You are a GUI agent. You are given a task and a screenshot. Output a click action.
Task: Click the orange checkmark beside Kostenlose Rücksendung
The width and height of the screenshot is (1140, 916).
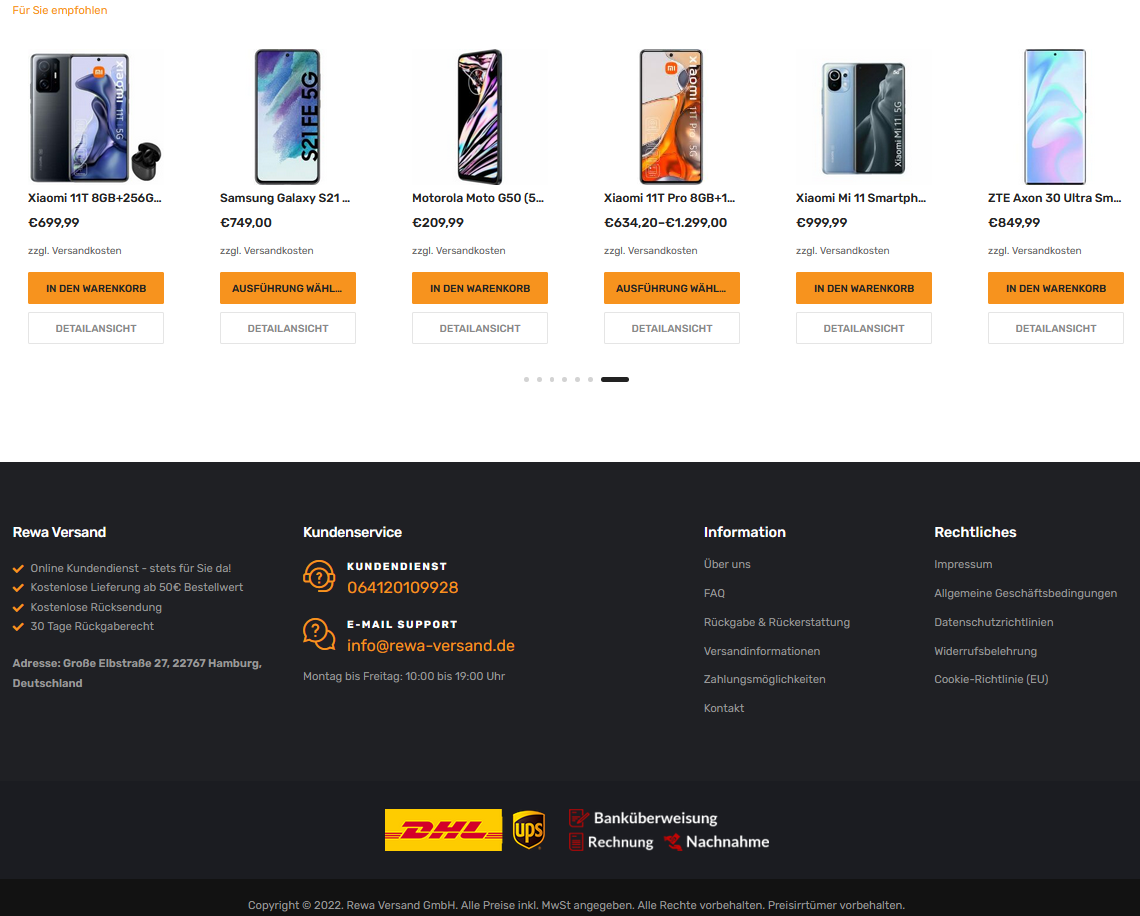click(x=18, y=607)
